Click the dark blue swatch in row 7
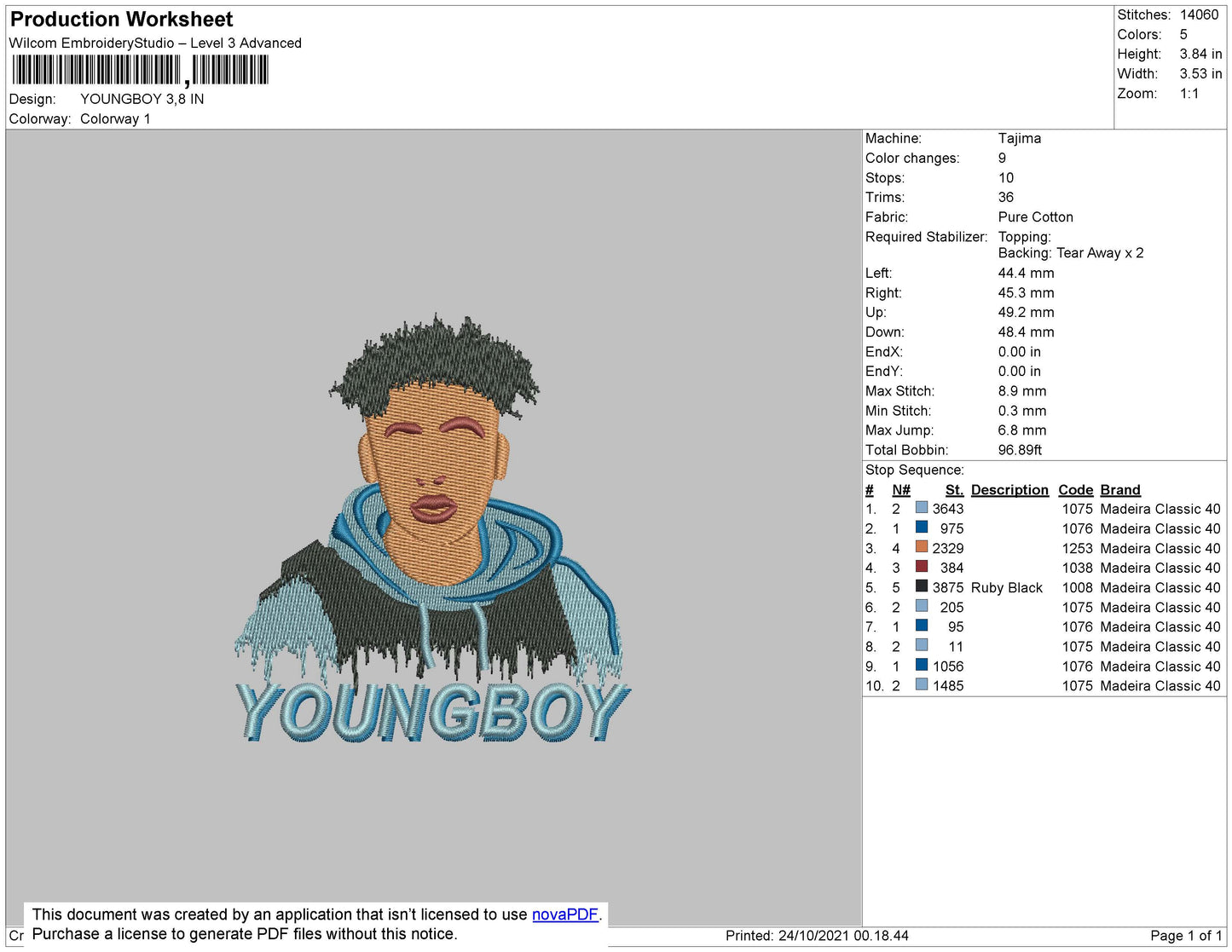This screenshot has width=1232, height=952. pos(922,625)
